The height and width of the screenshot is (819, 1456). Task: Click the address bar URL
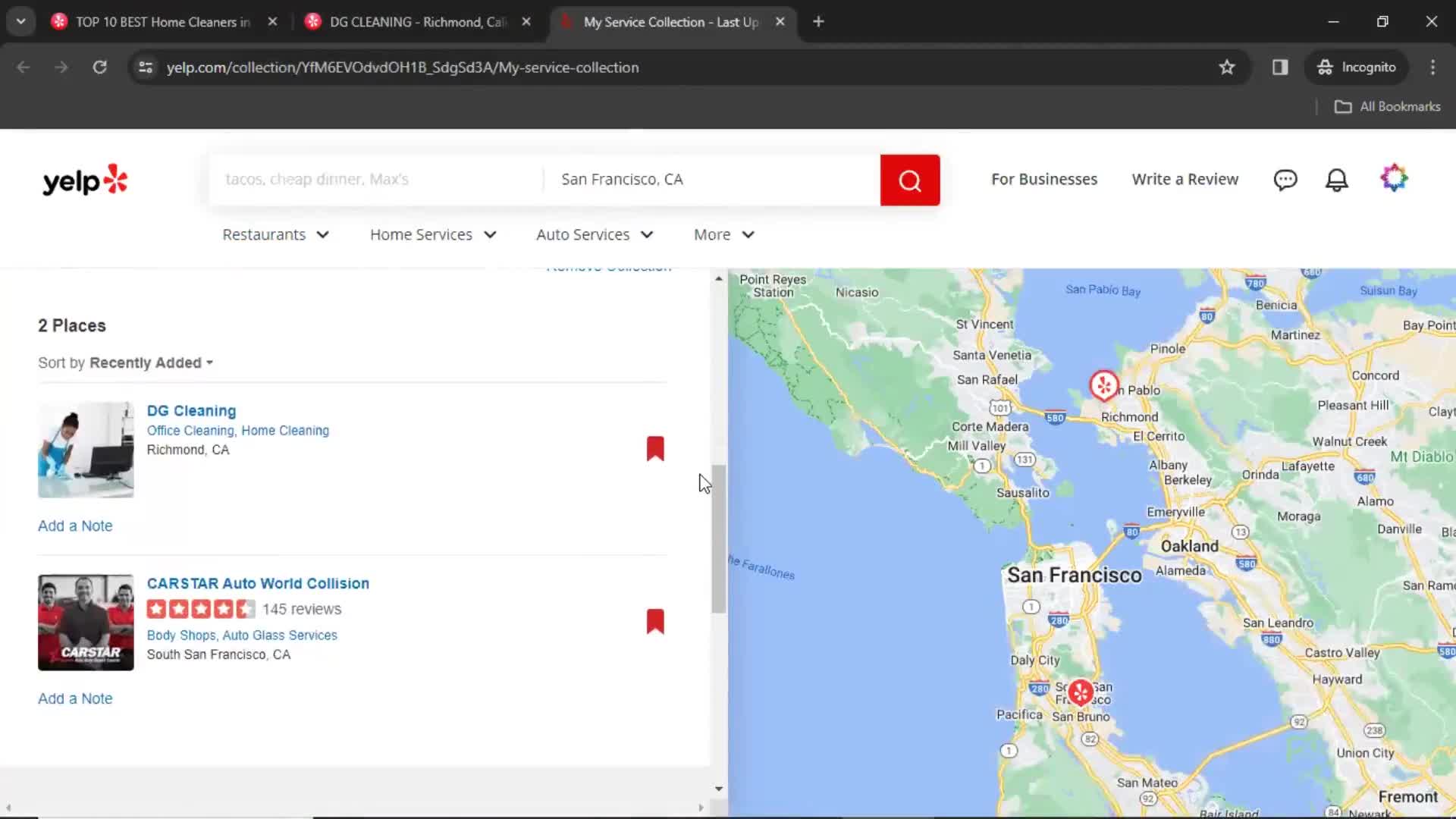point(403,67)
